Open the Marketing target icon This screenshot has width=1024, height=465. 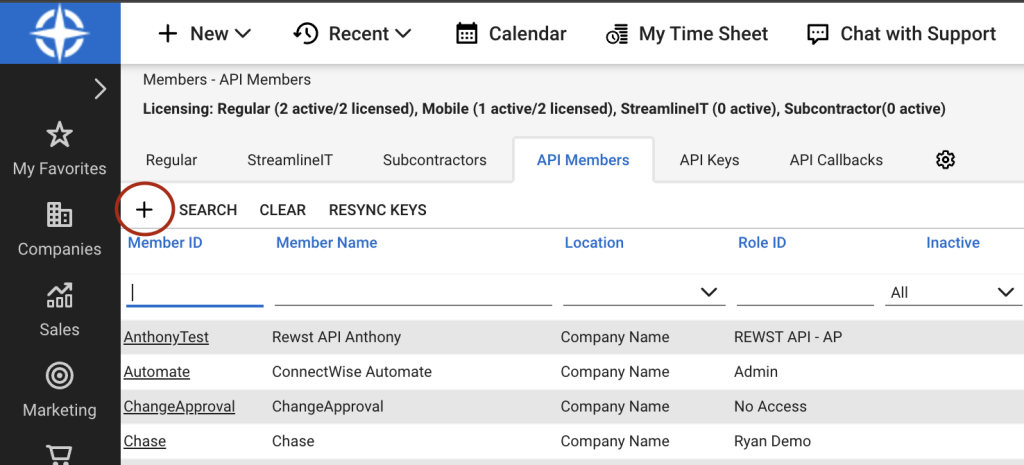pyautogui.click(x=59, y=376)
